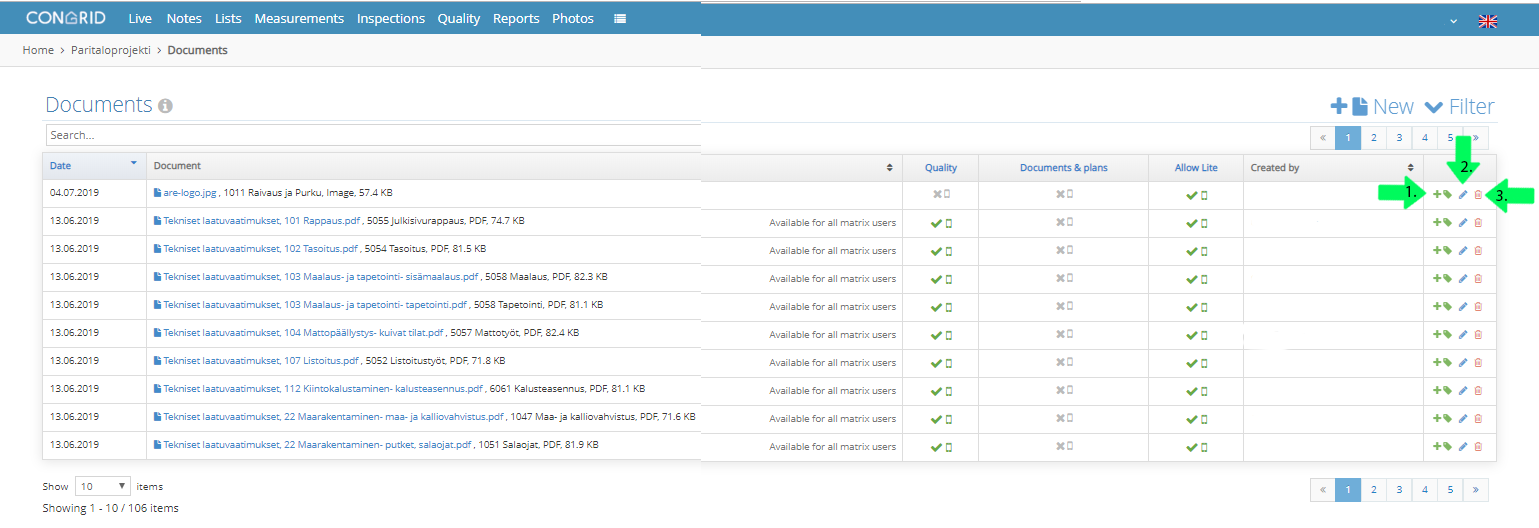Viewport: 1539px width, 528px height.
Task: Open the Inspections menu
Action: [391, 18]
